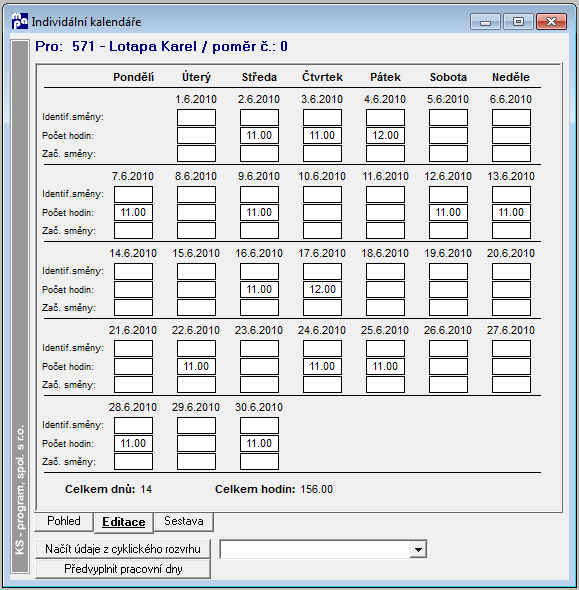The height and width of the screenshot is (590, 579).
Task: Click the Pondělí column header
Action: tap(133, 77)
